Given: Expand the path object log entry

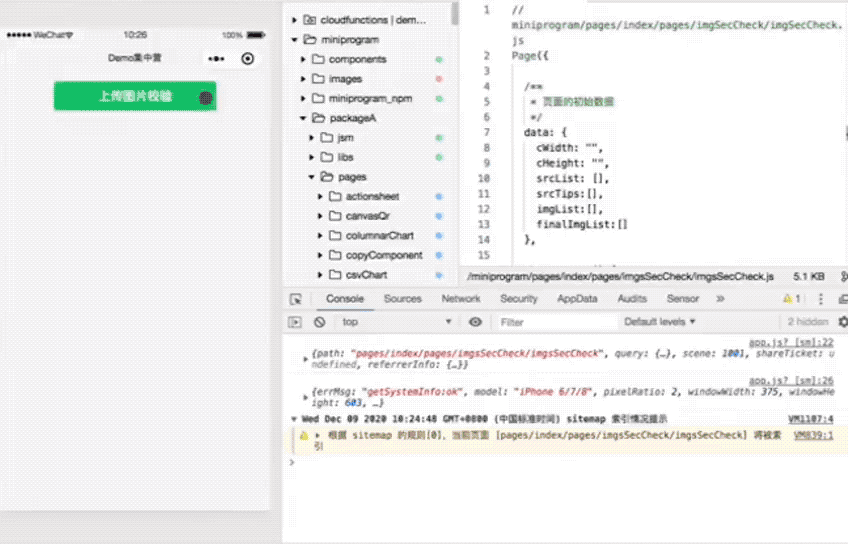Looking at the screenshot, I should click(306, 359).
